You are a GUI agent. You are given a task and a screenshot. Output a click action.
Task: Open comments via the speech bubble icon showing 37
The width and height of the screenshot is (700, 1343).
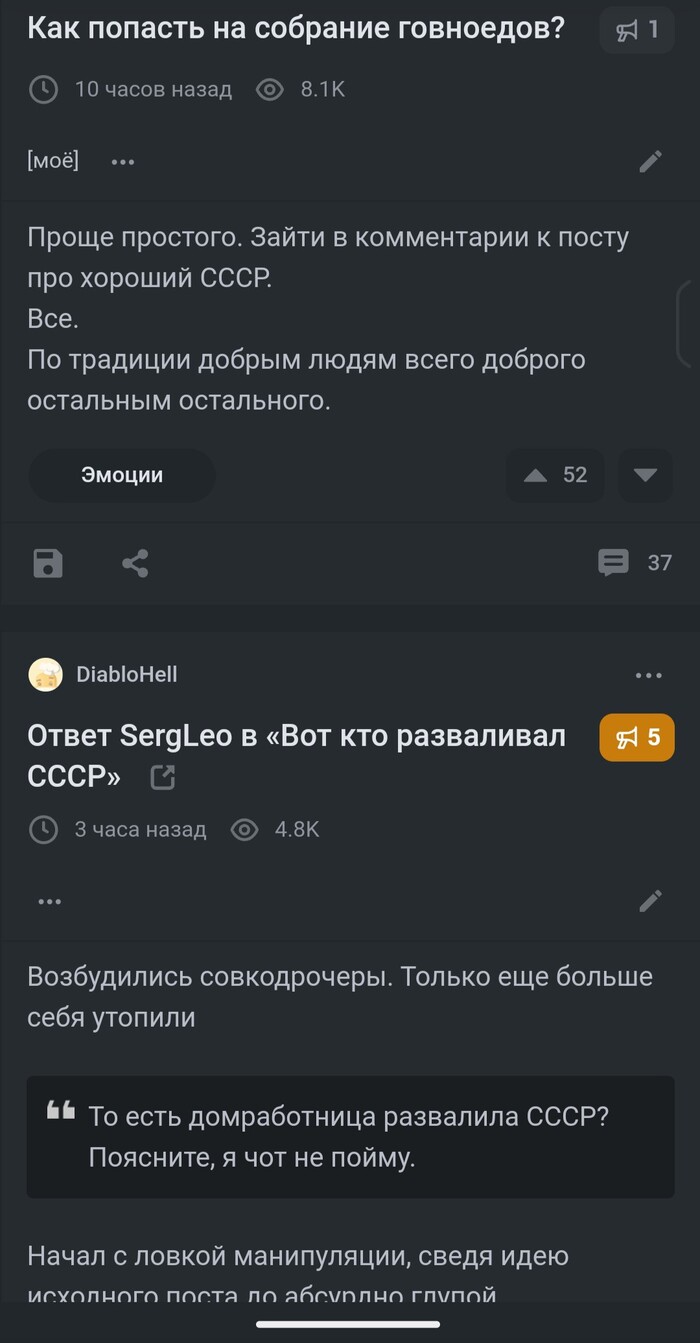tap(614, 563)
